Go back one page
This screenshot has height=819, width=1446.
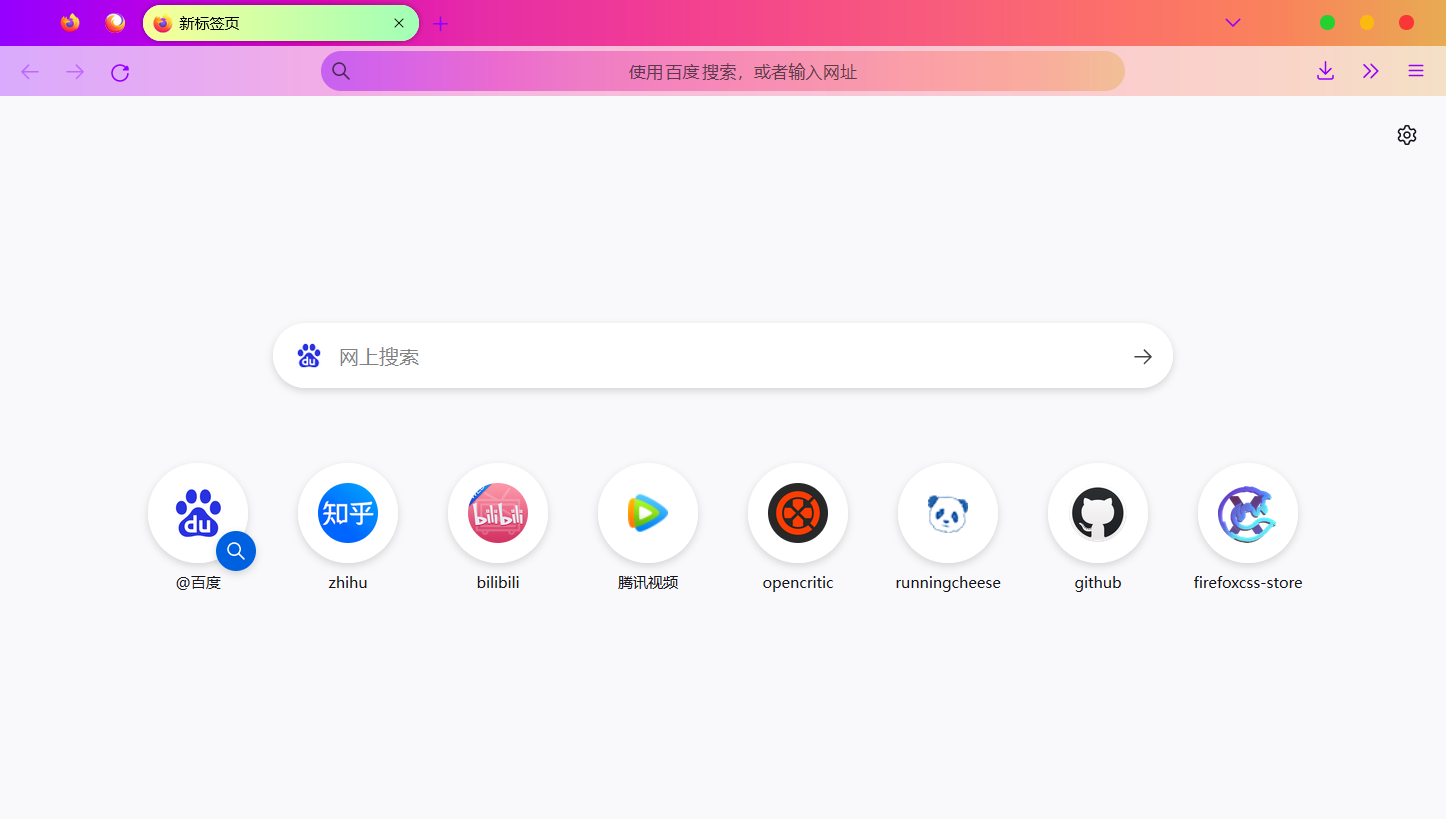click(x=30, y=72)
